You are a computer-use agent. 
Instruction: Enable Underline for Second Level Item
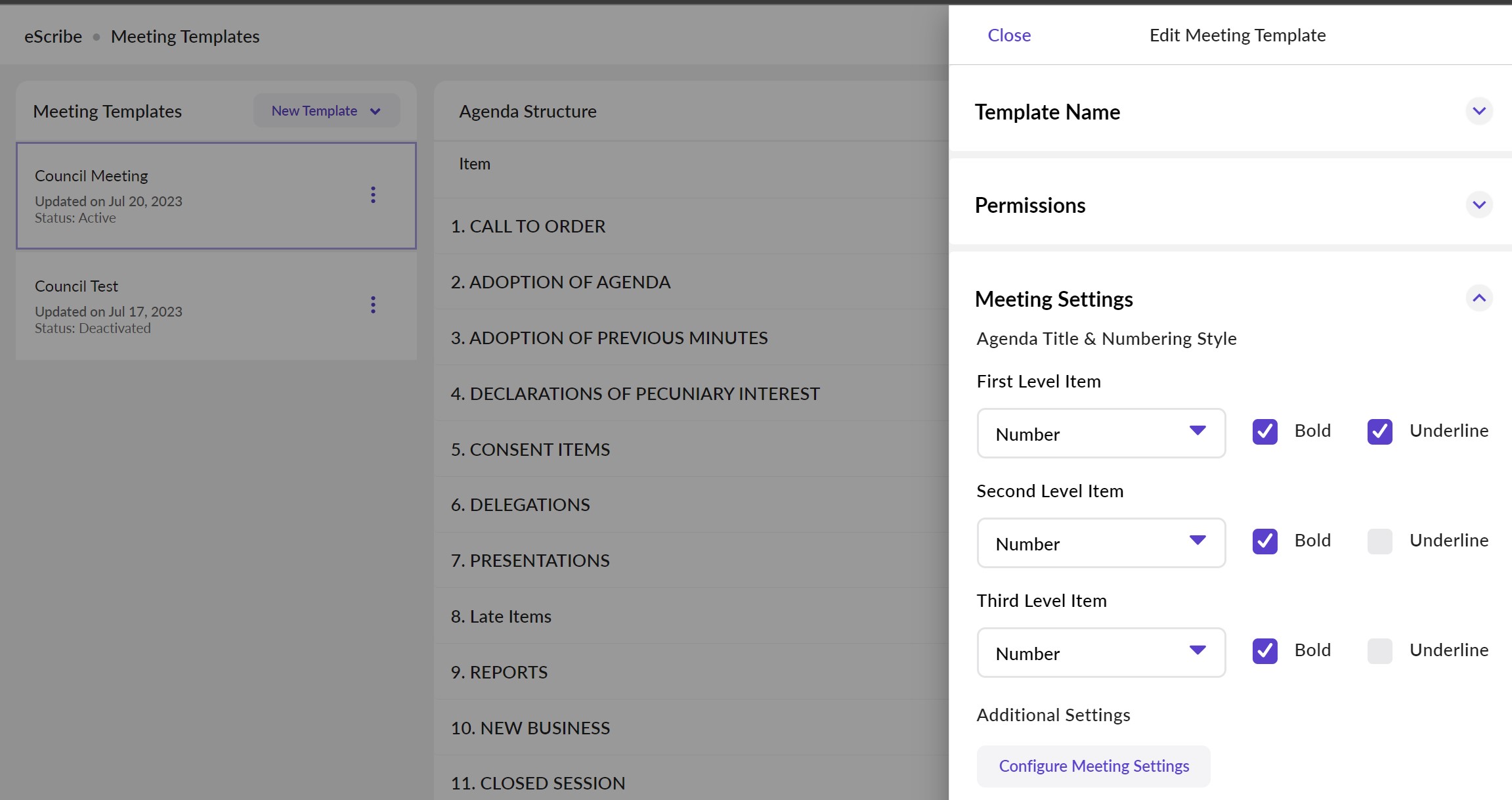point(1379,541)
